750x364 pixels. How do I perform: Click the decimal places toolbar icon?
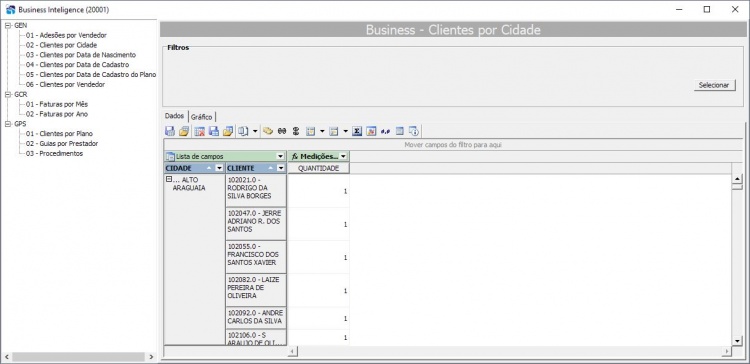385,131
